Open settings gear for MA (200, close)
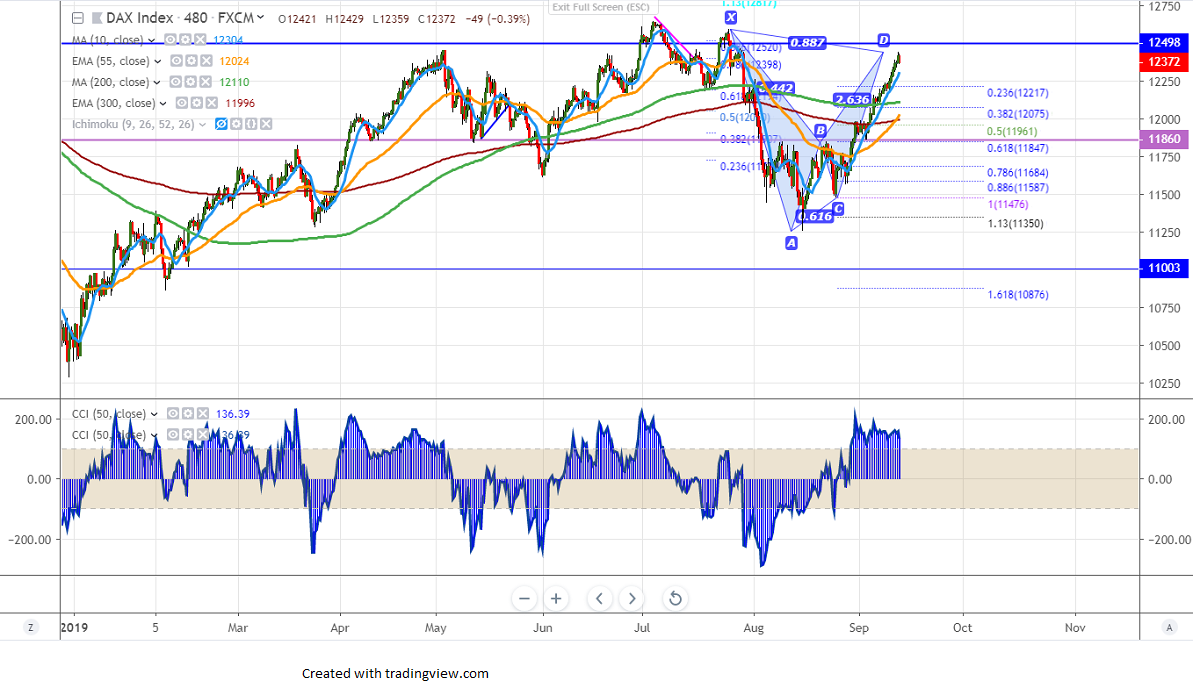The height and width of the screenshot is (681, 1193). pyautogui.click(x=190, y=82)
